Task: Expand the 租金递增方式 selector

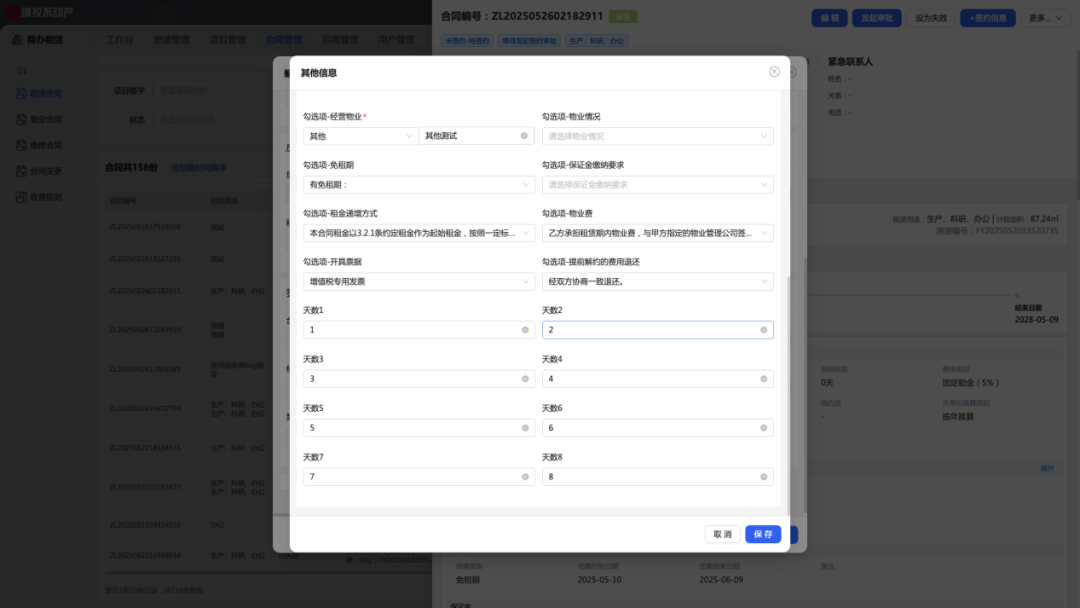Action: click(418, 233)
